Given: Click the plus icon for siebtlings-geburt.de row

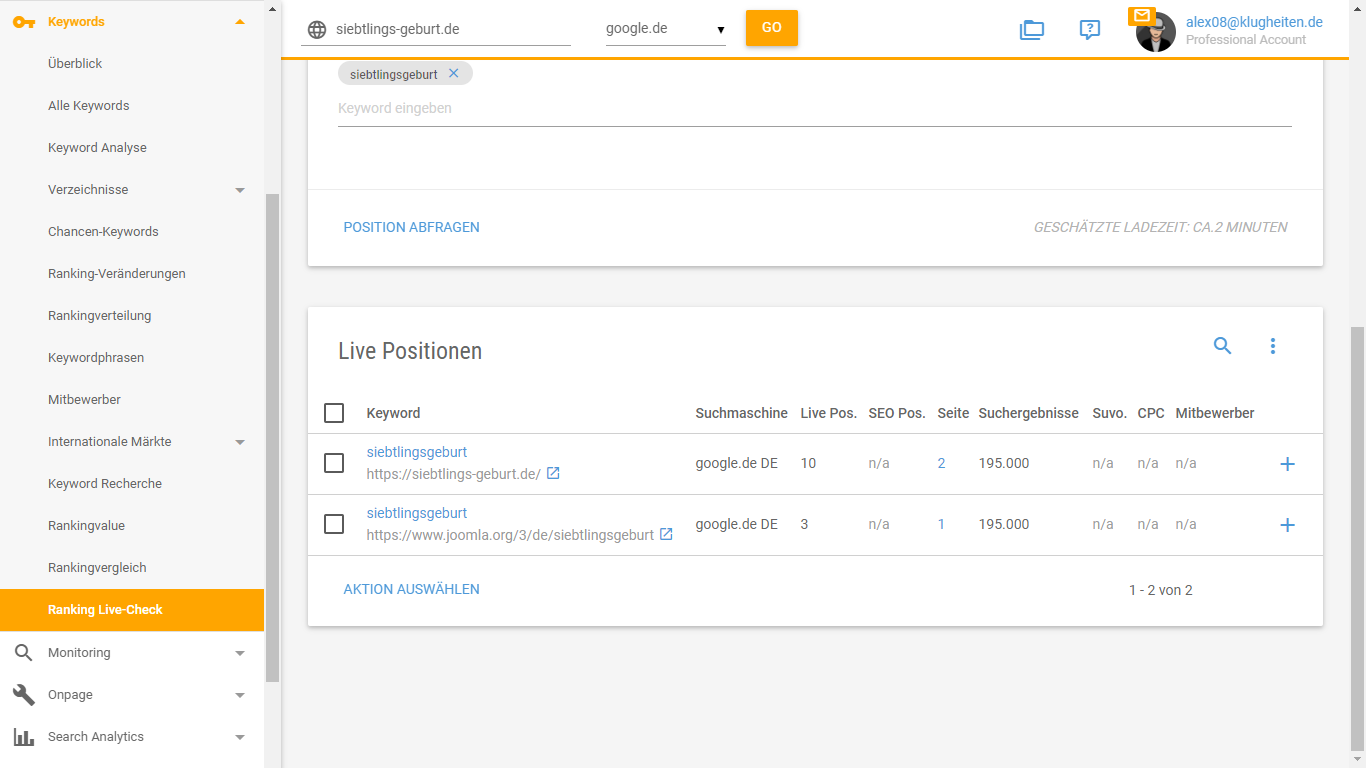Looking at the screenshot, I should click(1287, 464).
